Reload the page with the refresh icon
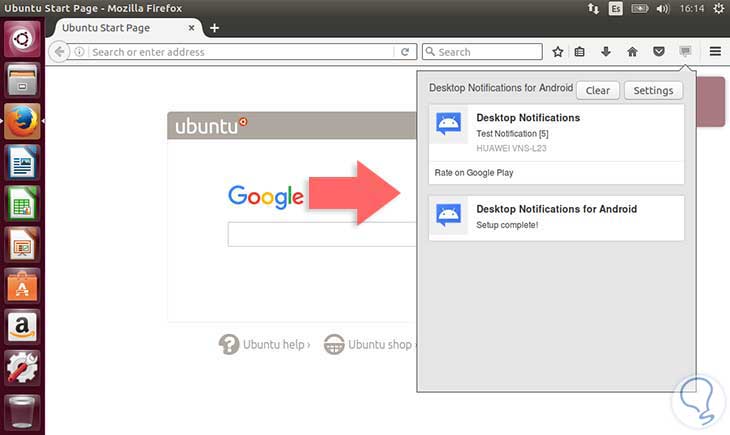The image size is (730, 435). [x=405, y=52]
